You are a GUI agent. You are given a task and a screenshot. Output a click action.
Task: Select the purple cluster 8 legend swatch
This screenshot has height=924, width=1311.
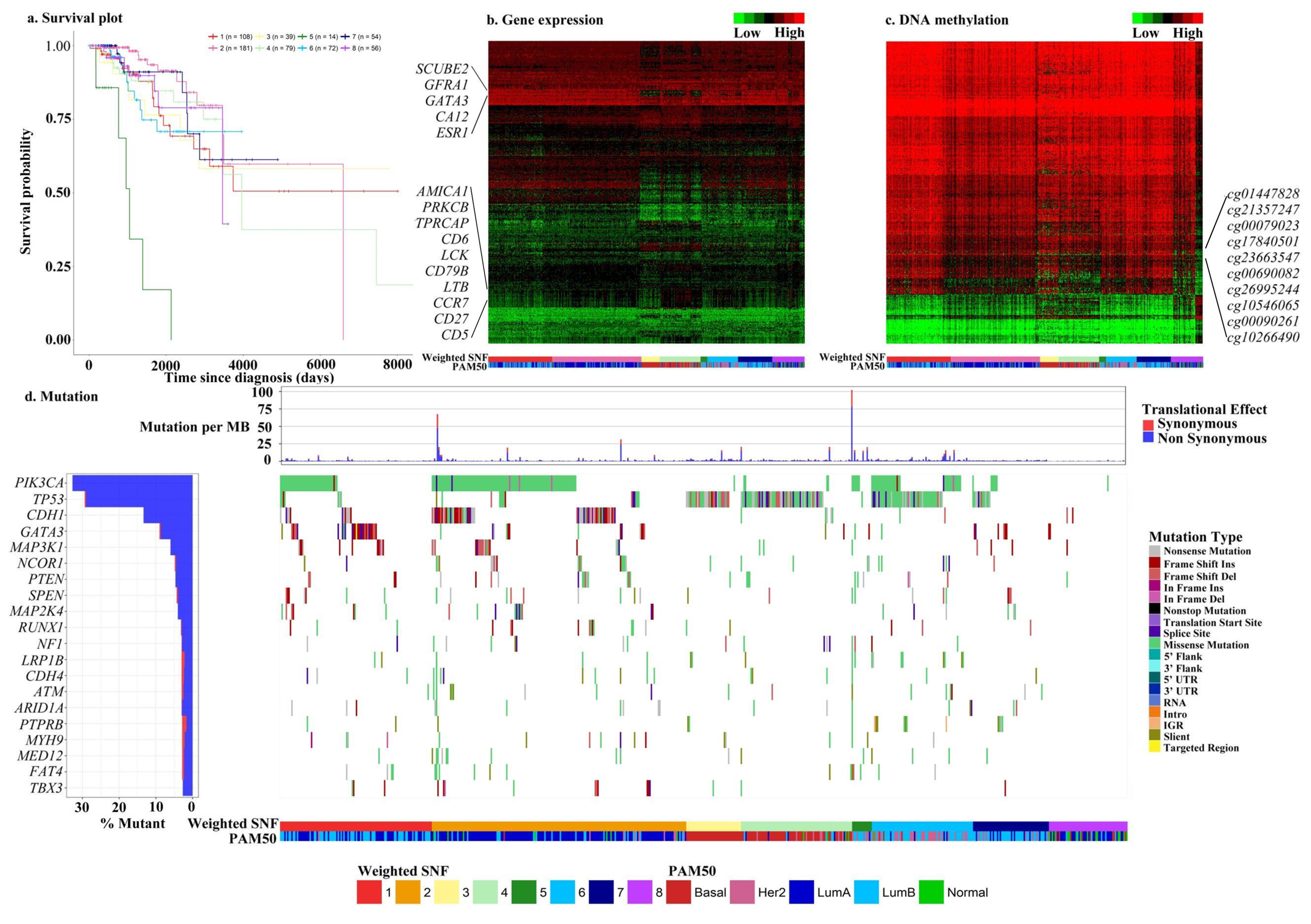pyautogui.click(x=639, y=892)
